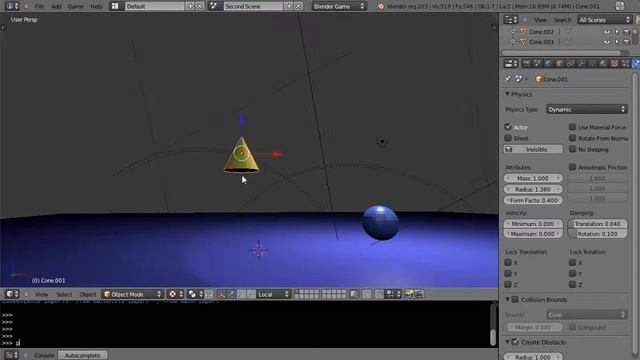Click the OpenGL render animation icon
640x360 pixels.
(419, 294)
